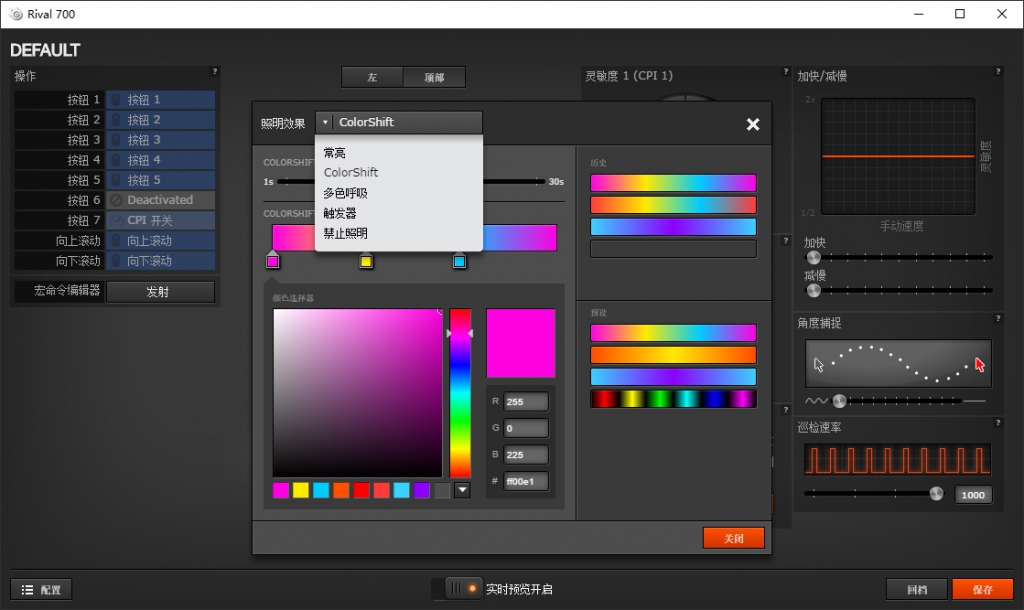Click the help icon in 角度捕捉 panel

(997, 319)
